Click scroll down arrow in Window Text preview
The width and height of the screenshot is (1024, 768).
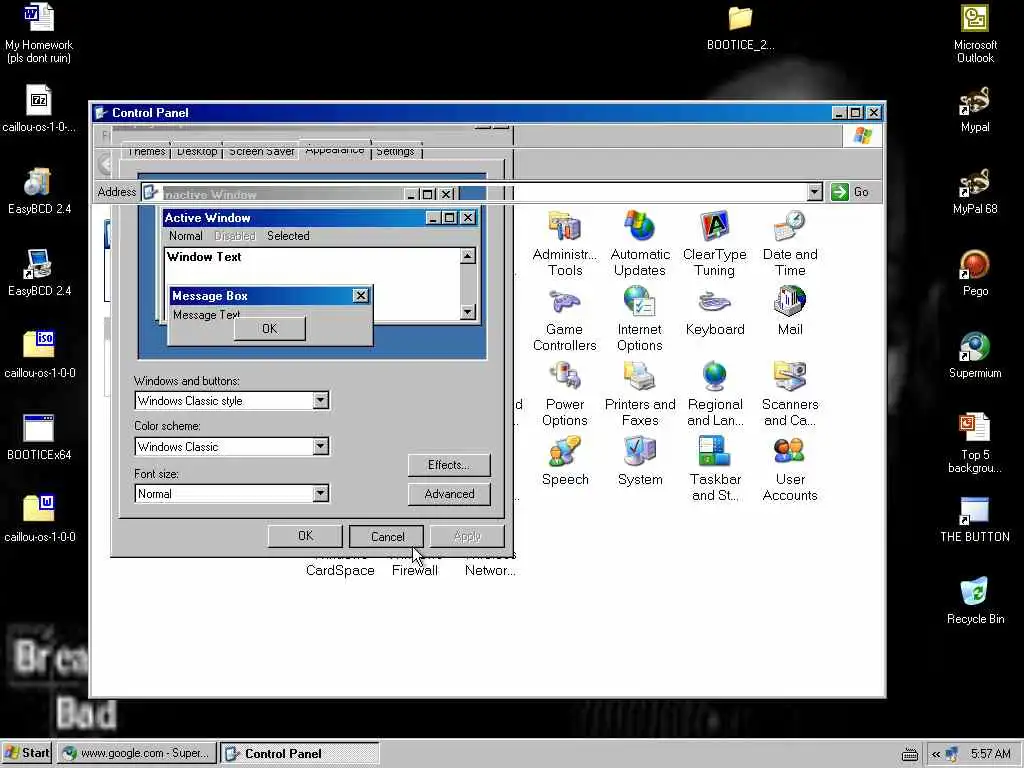coord(467,312)
